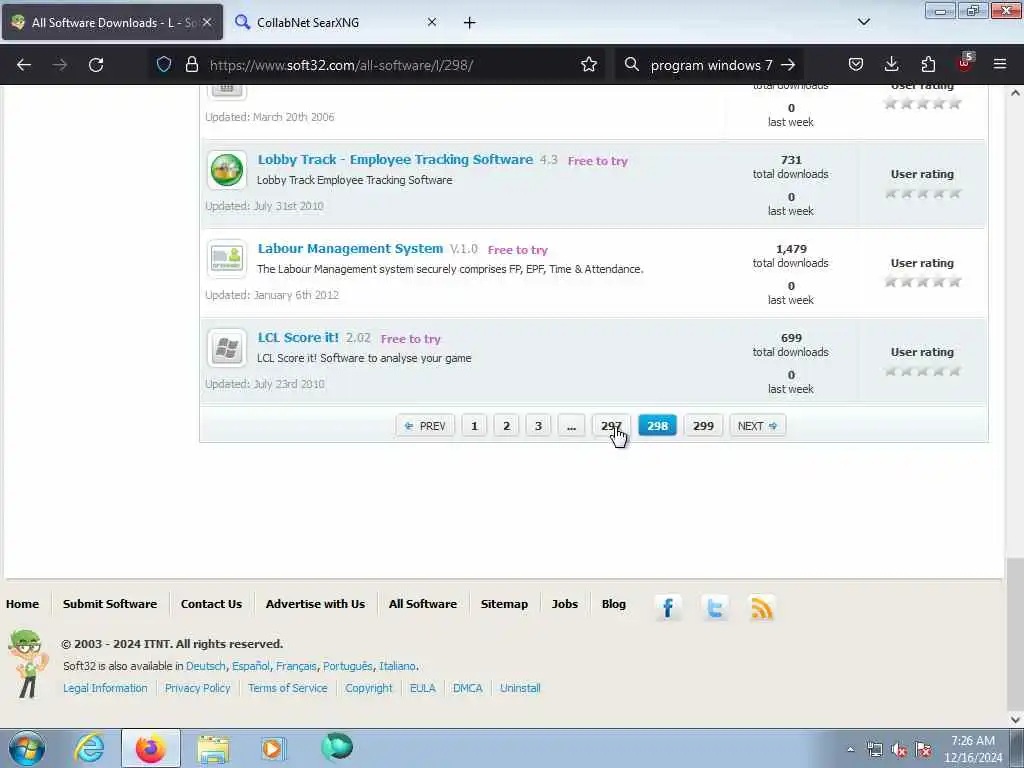Go to page 3 in pagination
Image resolution: width=1024 pixels, height=768 pixels.
(538, 426)
